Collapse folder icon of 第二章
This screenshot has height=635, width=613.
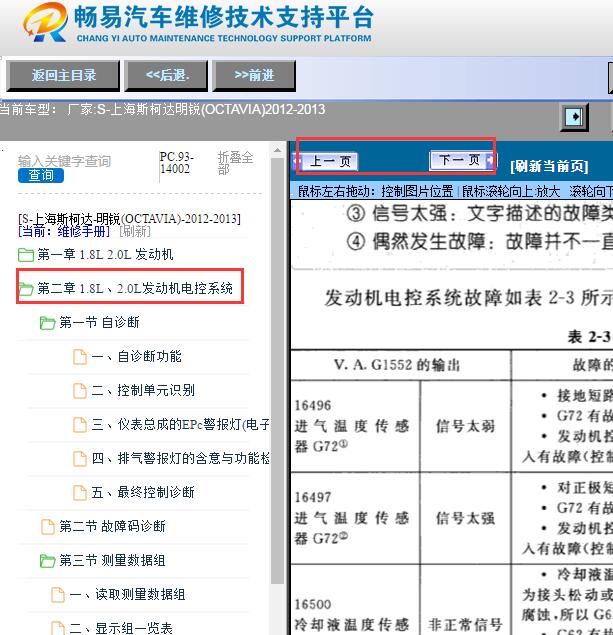point(26,289)
